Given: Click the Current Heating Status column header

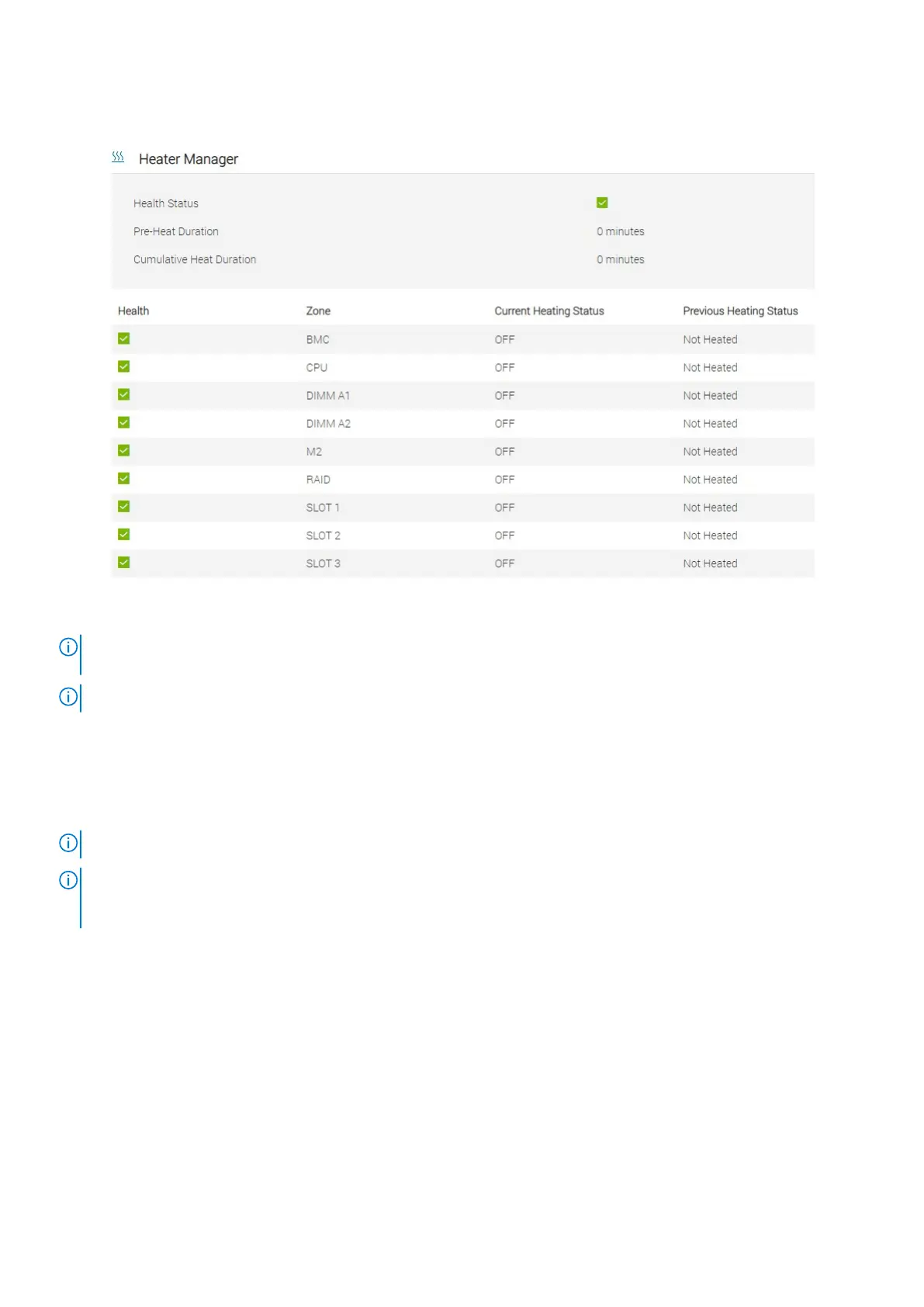Looking at the screenshot, I should [x=549, y=311].
